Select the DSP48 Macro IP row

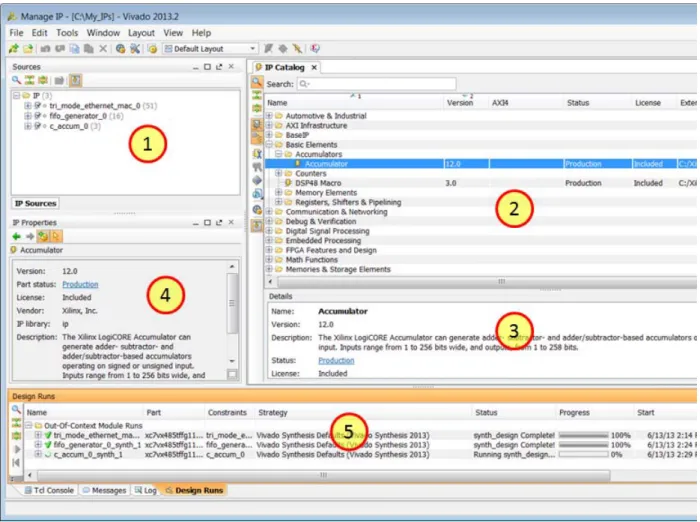(x=481, y=183)
